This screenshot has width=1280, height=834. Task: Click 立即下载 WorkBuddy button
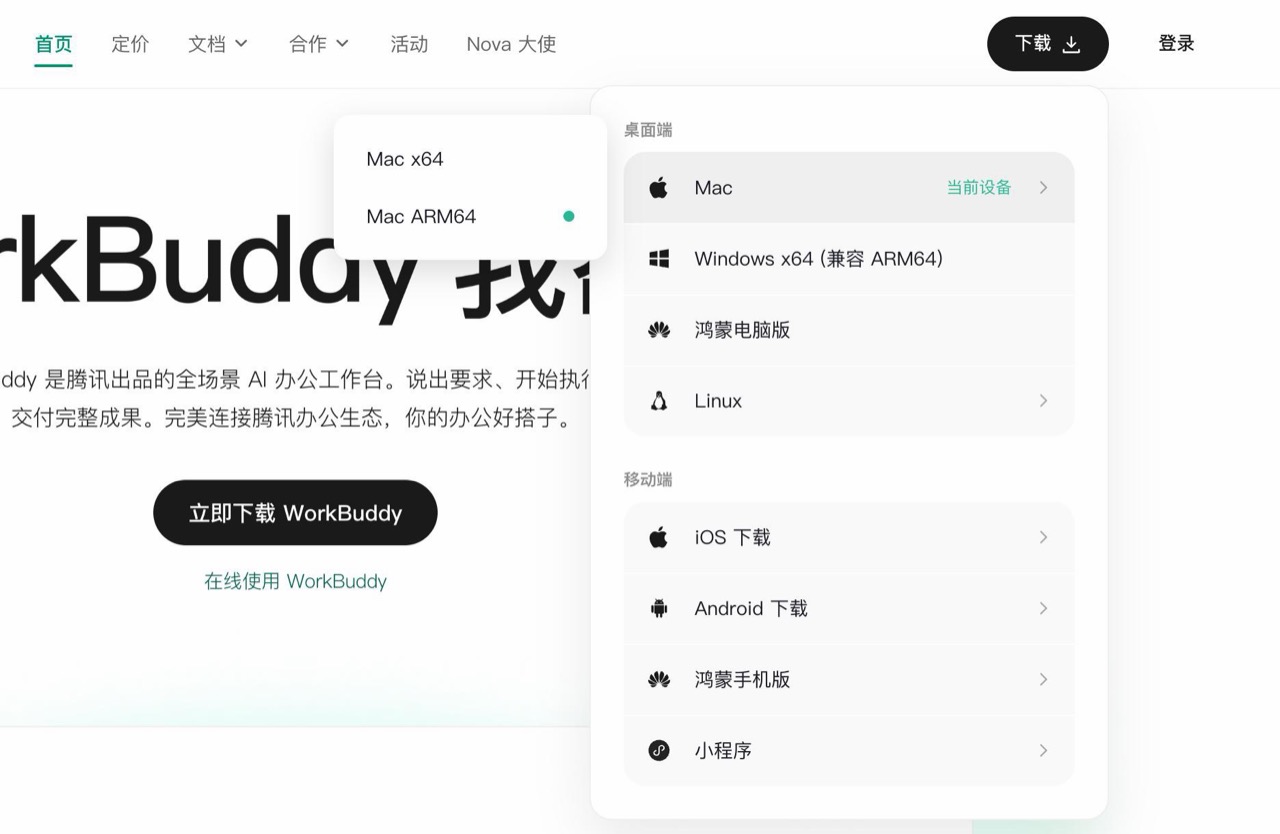[x=295, y=513]
